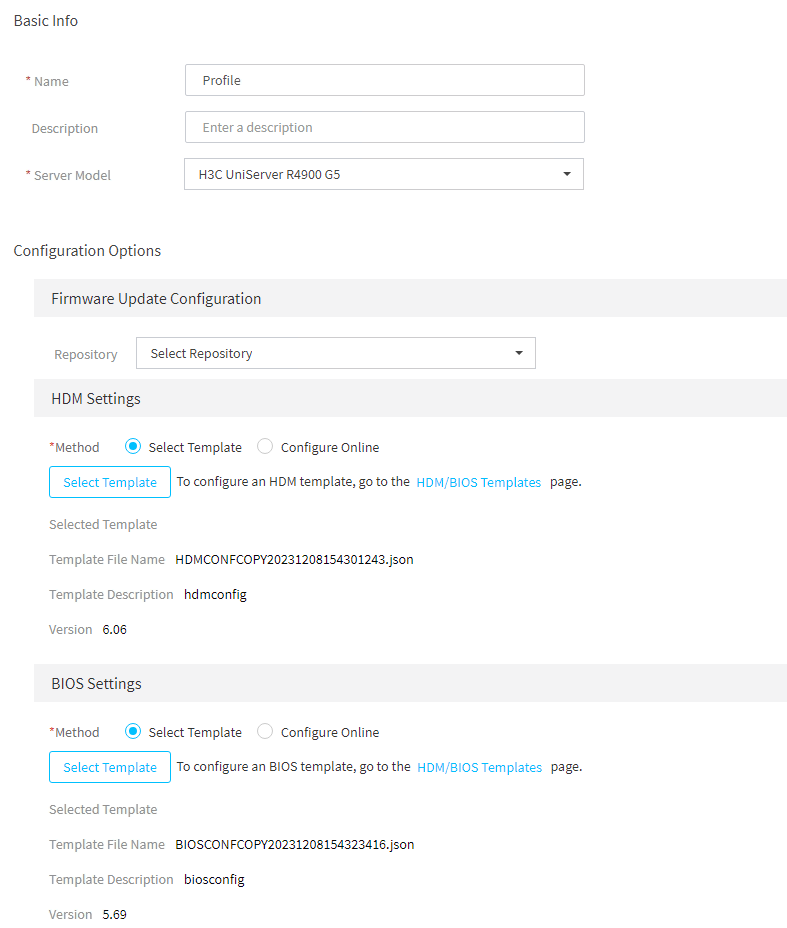Focus the Name field containing Profile

click(385, 80)
